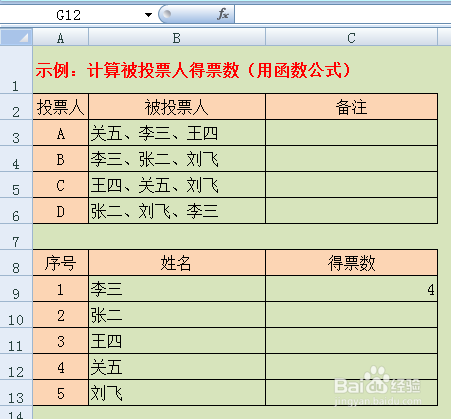
Task: Select row 1 header
Action: [16, 70]
